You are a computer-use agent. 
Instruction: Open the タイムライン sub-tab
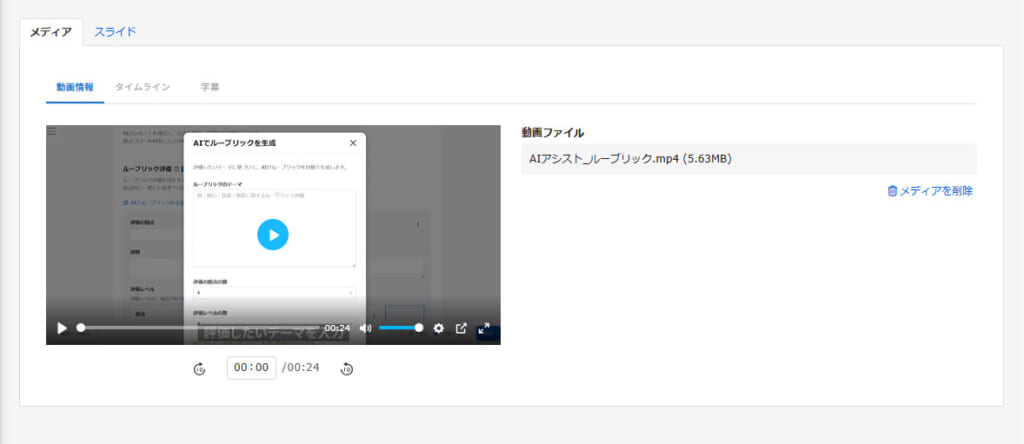[x=142, y=87]
